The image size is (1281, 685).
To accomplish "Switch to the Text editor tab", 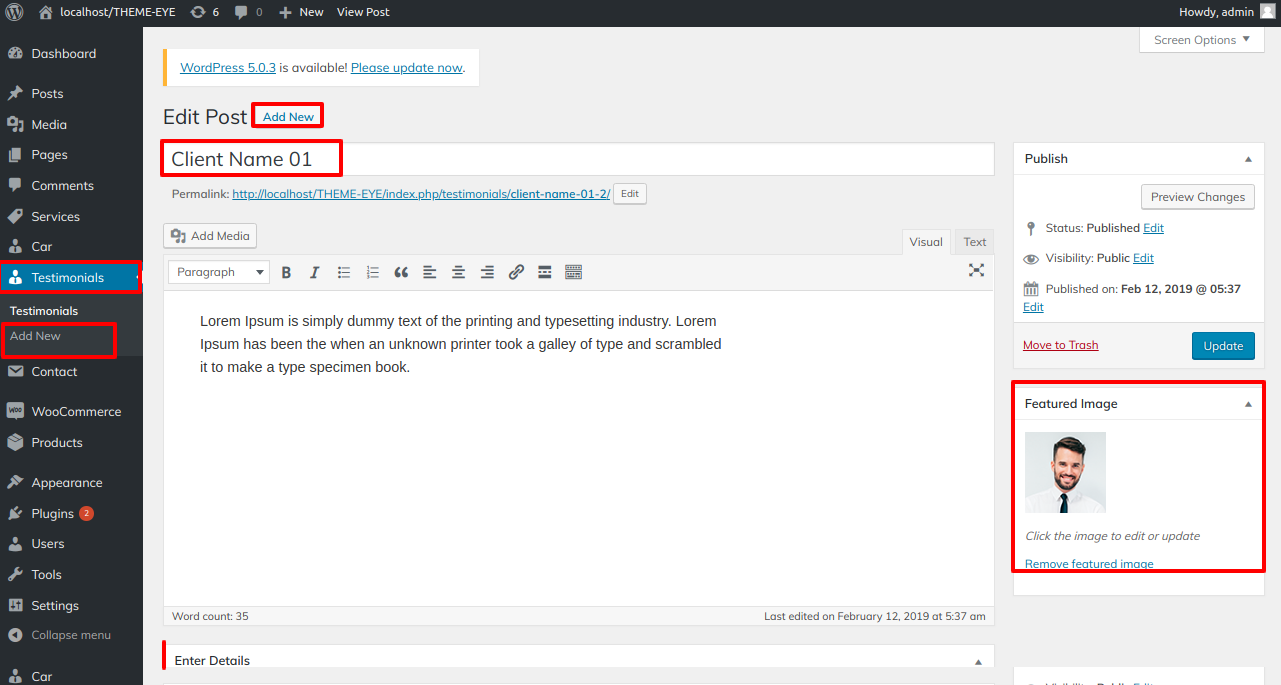I will [x=974, y=242].
